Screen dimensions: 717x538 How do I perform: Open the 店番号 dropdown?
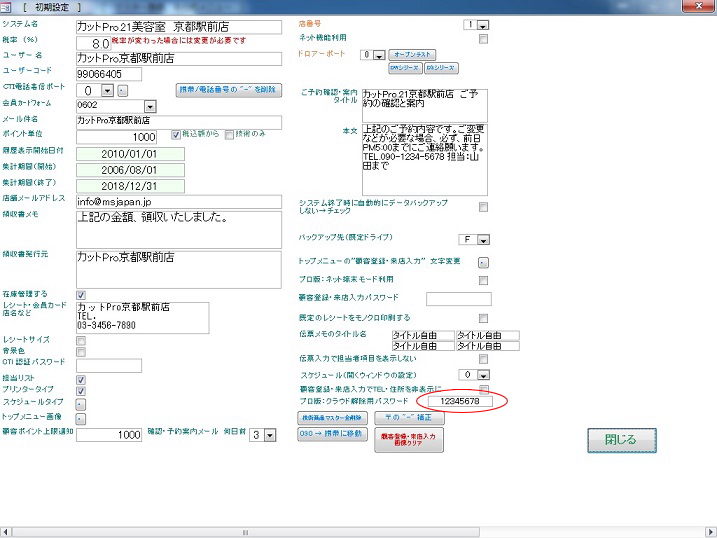click(x=483, y=25)
